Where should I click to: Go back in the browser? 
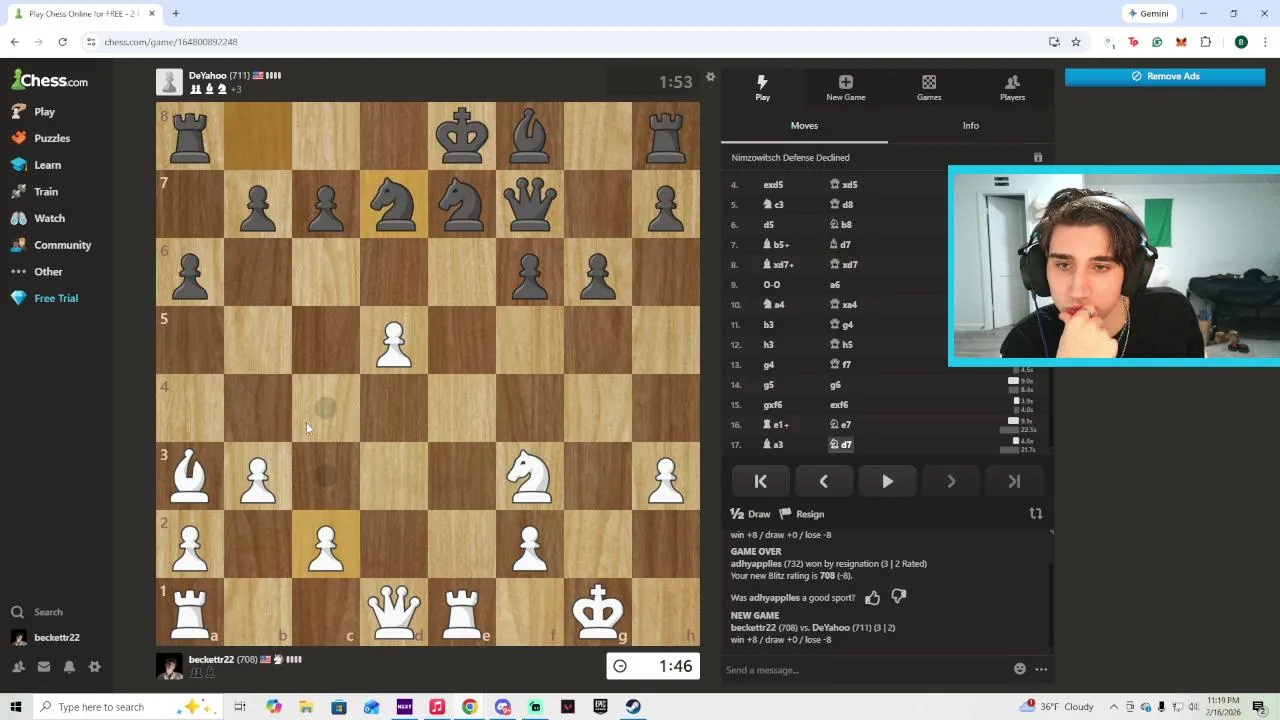point(15,42)
